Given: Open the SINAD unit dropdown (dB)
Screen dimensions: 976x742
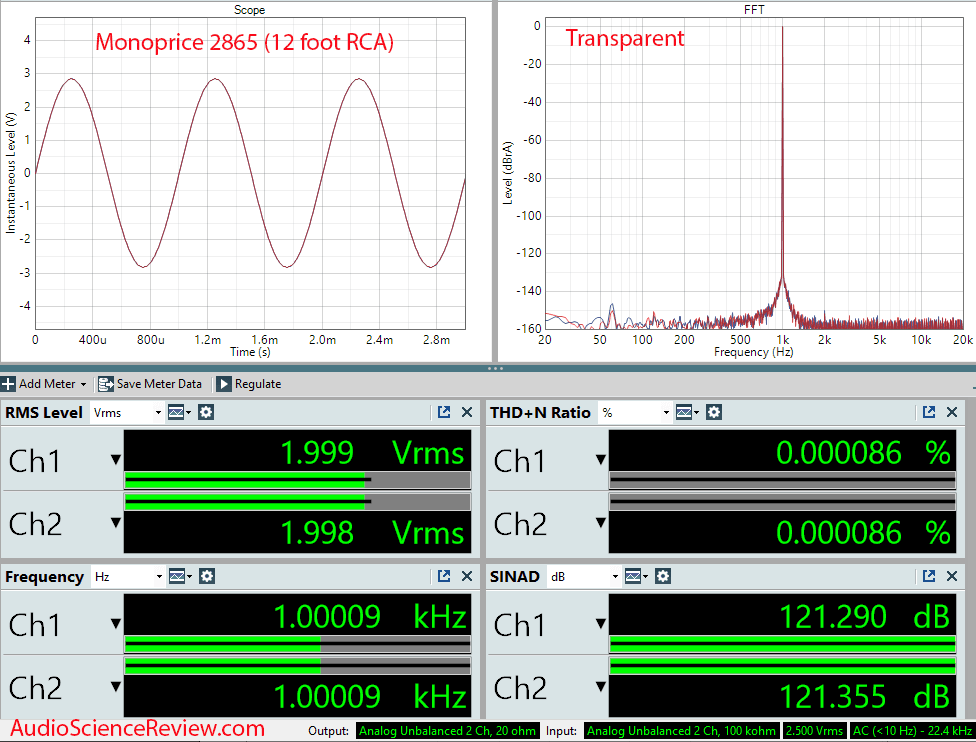Looking at the screenshot, I should click(x=583, y=577).
